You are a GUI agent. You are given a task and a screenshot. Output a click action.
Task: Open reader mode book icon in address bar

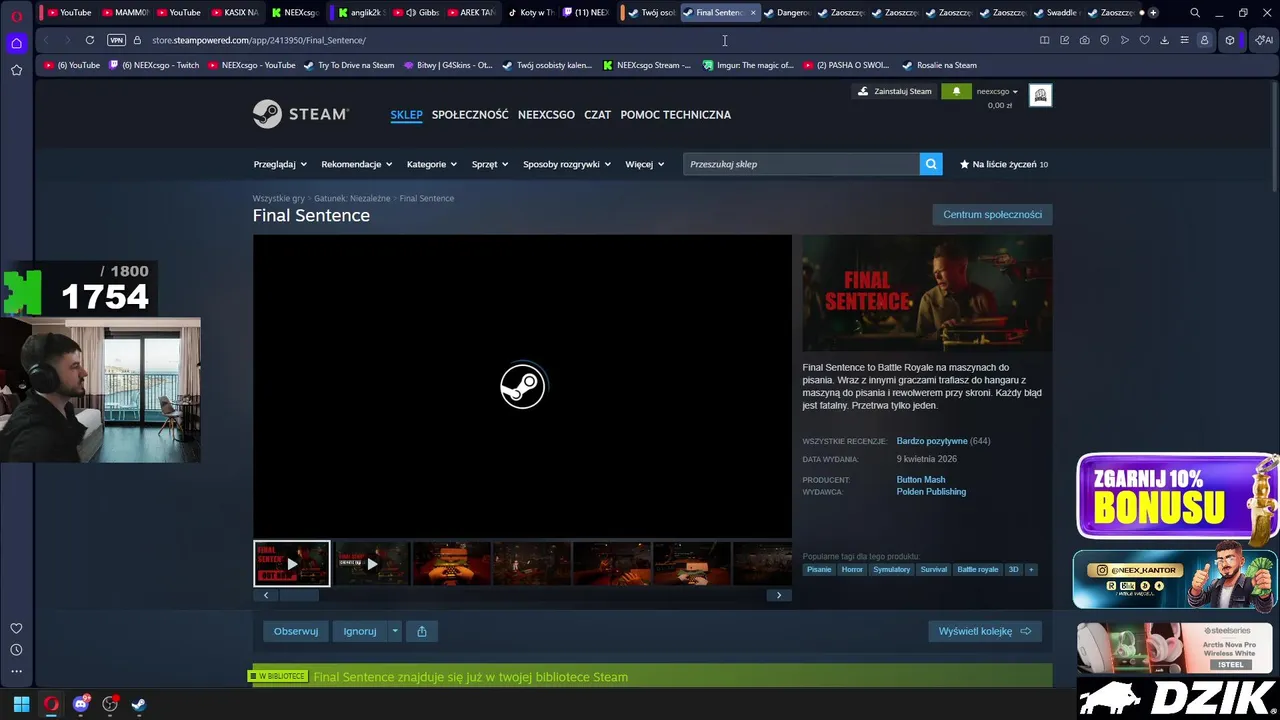[1044, 40]
